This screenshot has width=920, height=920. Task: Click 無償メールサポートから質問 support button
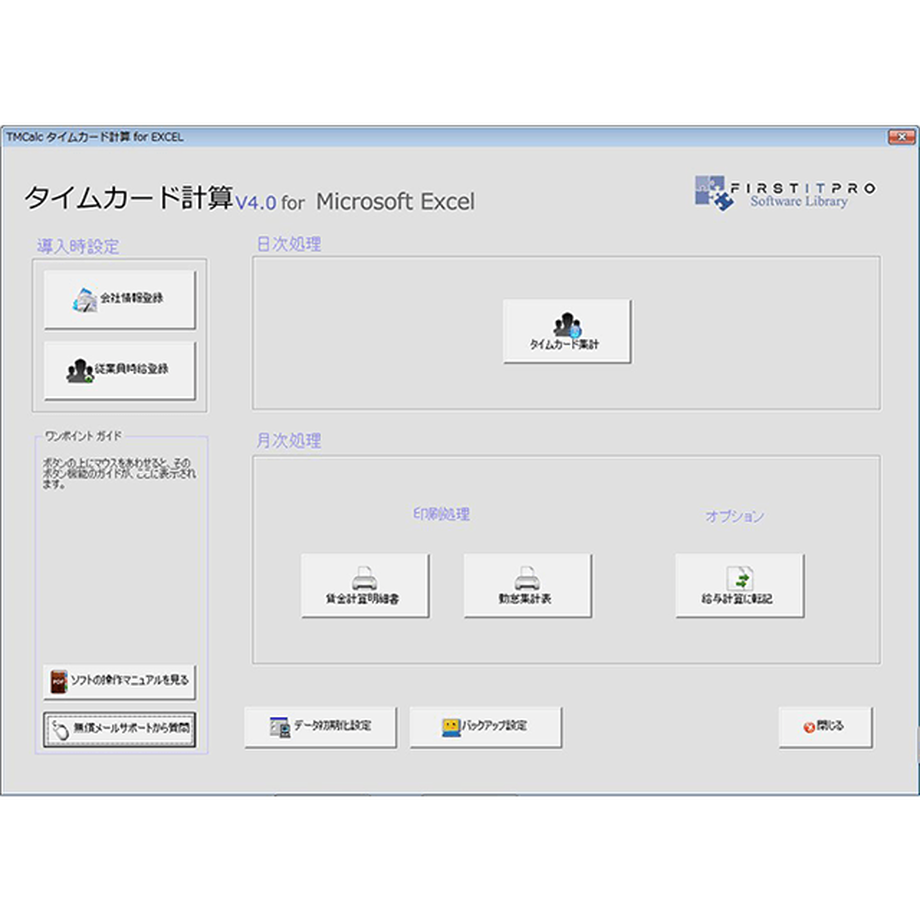click(x=120, y=729)
